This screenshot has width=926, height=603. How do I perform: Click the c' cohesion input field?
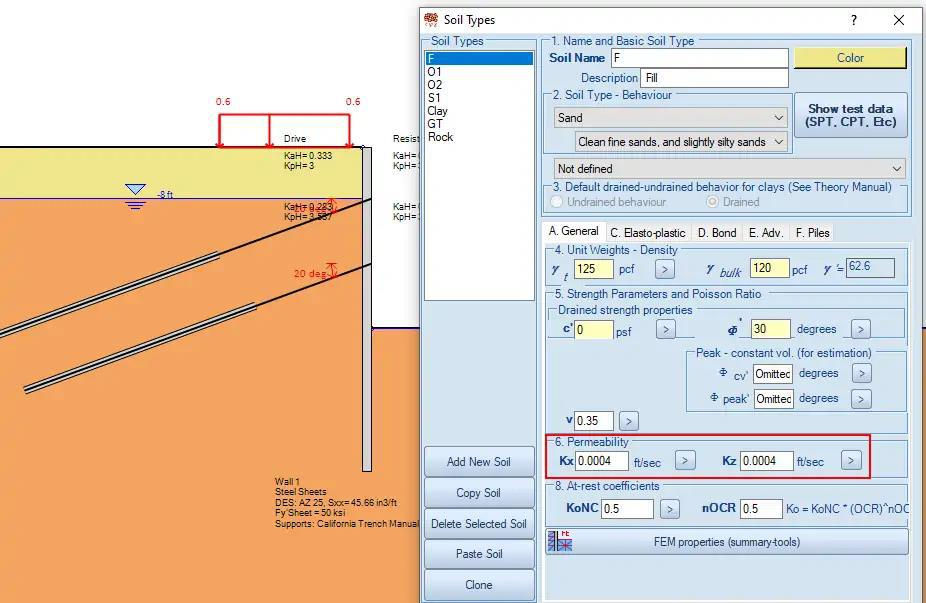594,330
